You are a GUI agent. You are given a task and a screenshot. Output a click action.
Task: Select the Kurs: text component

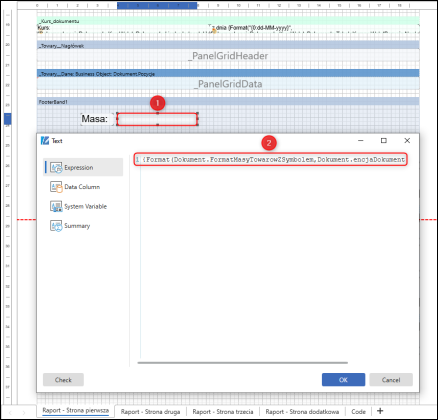tap(123, 28)
